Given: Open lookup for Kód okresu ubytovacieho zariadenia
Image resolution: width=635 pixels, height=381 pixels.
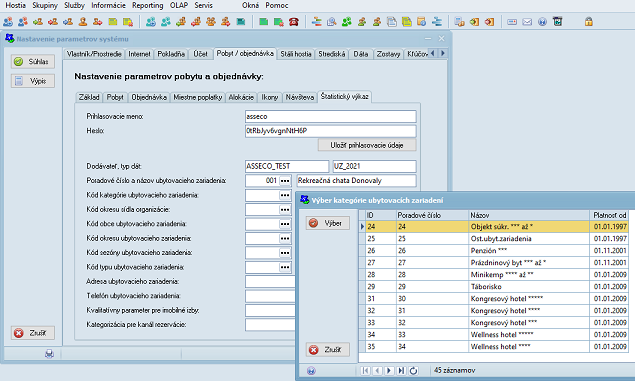Looking at the screenshot, I should [x=285, y=238].
